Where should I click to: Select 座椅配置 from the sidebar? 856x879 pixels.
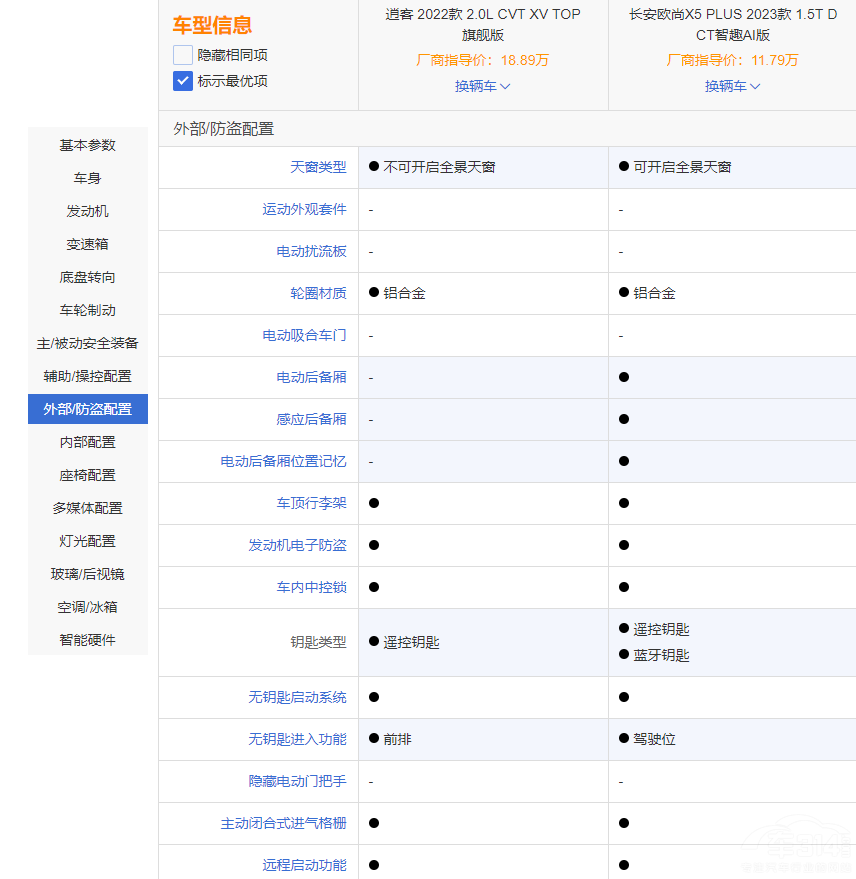click(87, 475)
